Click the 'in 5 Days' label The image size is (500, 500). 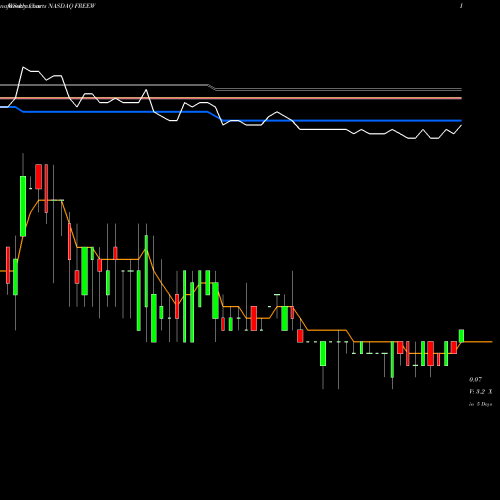481,404
